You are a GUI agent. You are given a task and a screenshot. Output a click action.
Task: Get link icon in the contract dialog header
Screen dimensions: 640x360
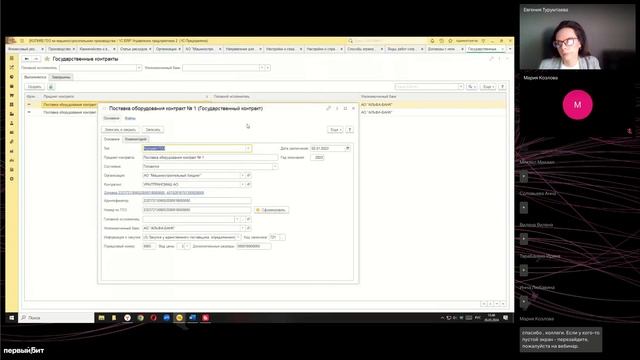point(329,108)
